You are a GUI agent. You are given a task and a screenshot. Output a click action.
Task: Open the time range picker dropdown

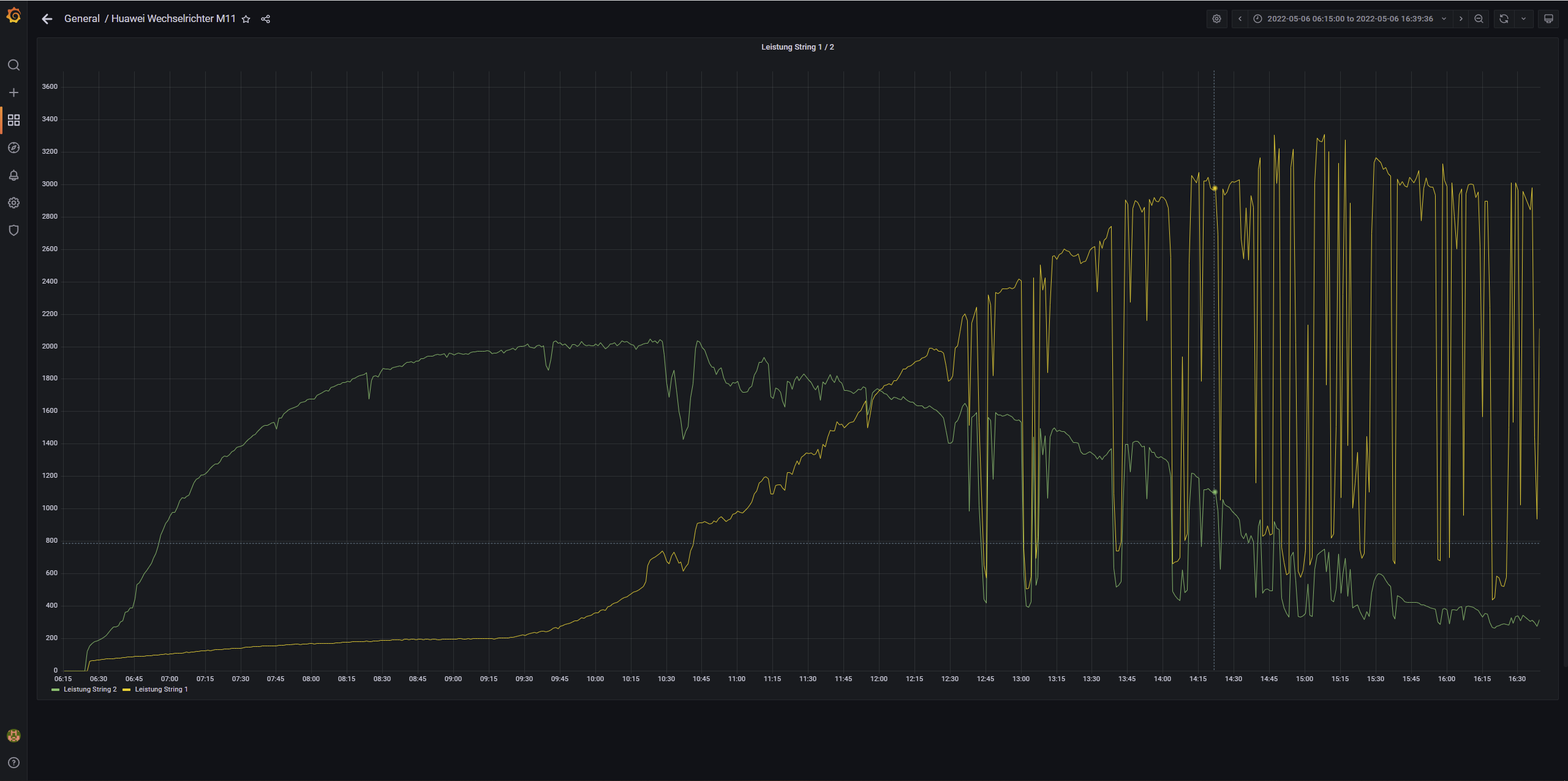tap(1349, 19)
